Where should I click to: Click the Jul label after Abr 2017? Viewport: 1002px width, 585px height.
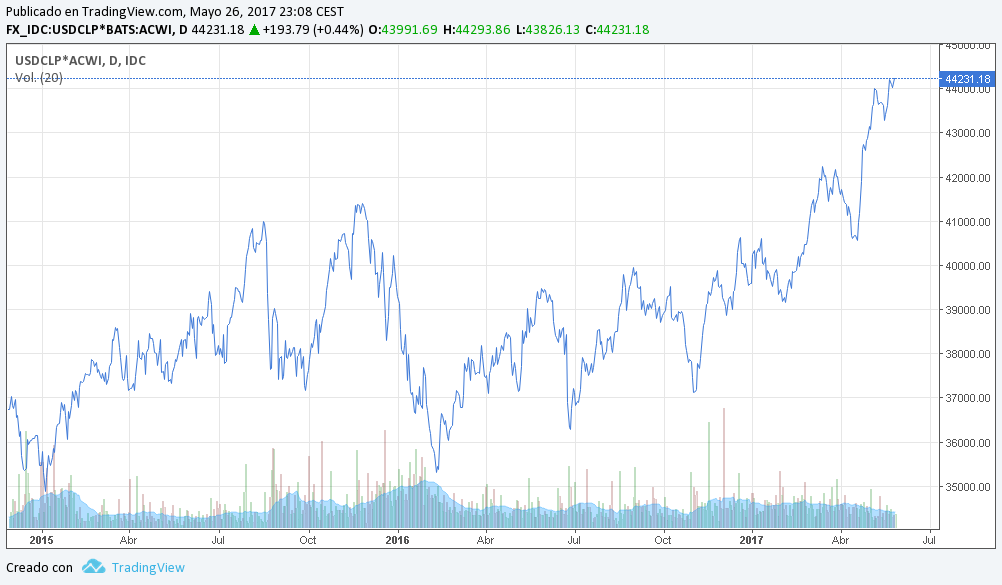[929, 540]
